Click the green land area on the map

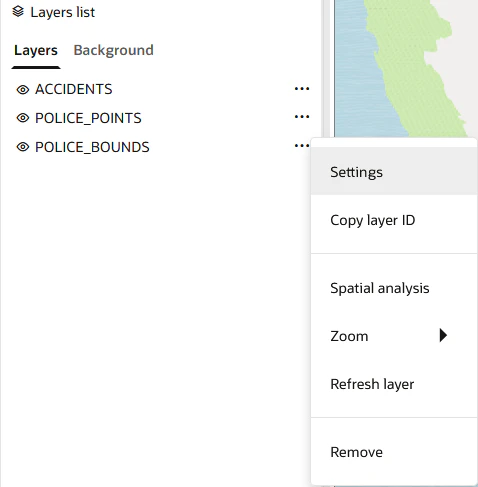[413, 67]
